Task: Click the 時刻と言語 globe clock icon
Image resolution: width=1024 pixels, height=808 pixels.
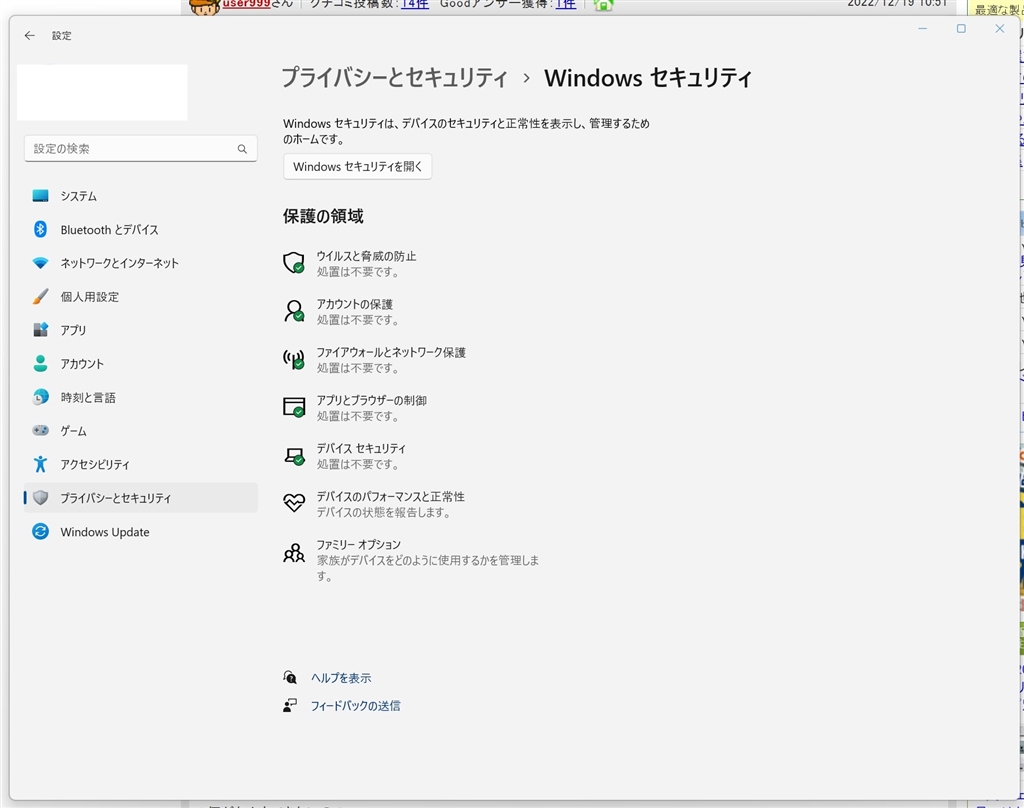Action: 40,397
